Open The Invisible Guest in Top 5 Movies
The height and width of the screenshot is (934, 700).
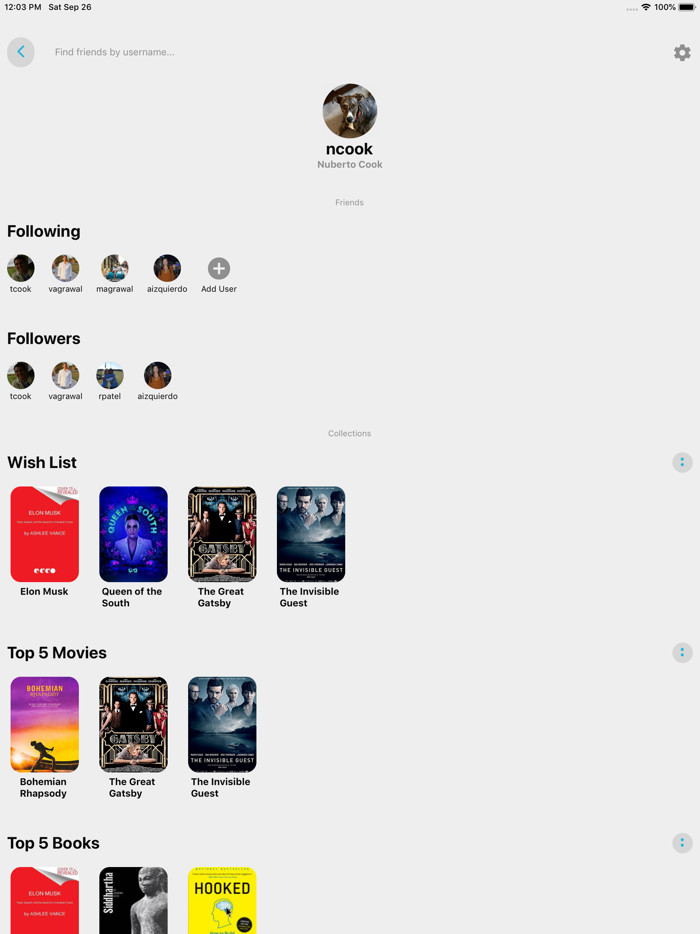222,724
